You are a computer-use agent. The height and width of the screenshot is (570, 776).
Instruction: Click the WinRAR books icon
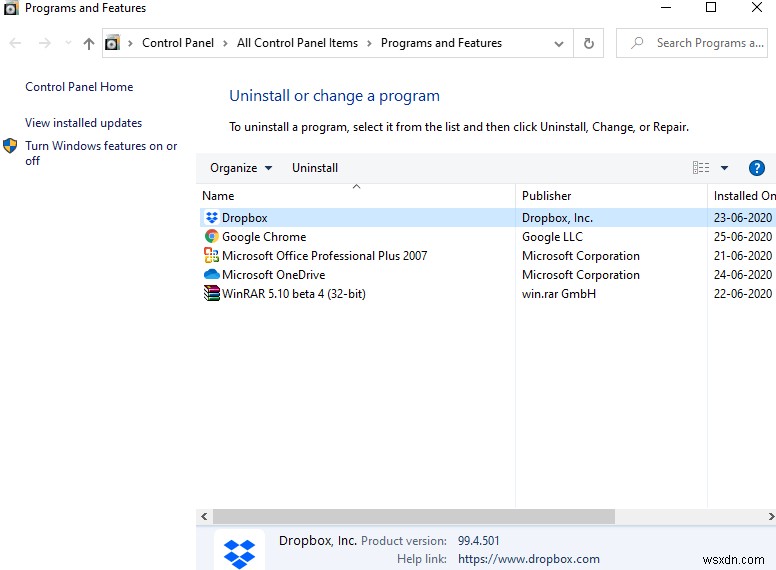coord(212,293)
